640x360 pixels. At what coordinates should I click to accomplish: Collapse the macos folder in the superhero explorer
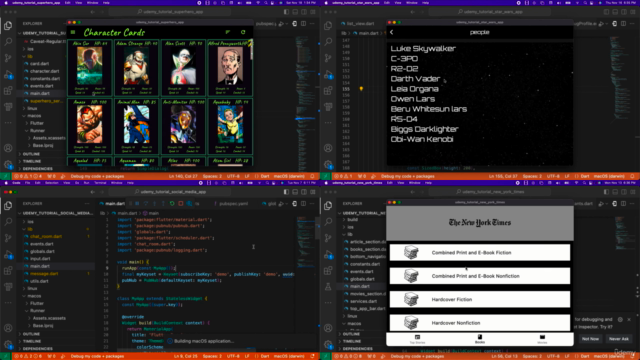[34, 116]
